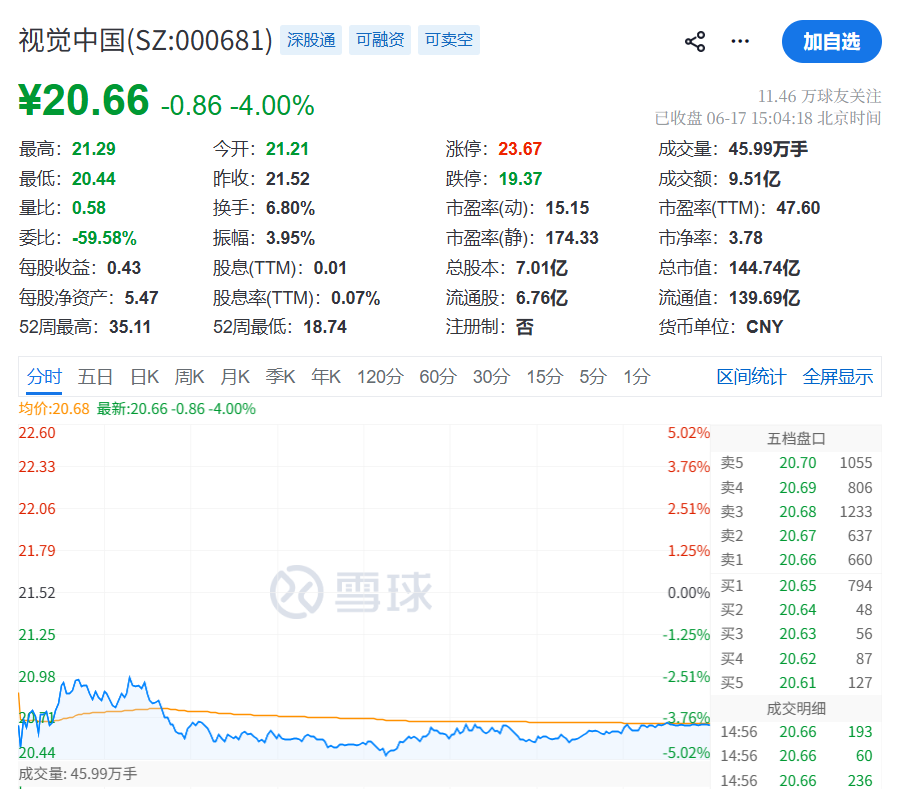This screenshot has height=789, width=897.
Task: Switch to the 五日 chart tab
Action: click(x=95, y=377)
